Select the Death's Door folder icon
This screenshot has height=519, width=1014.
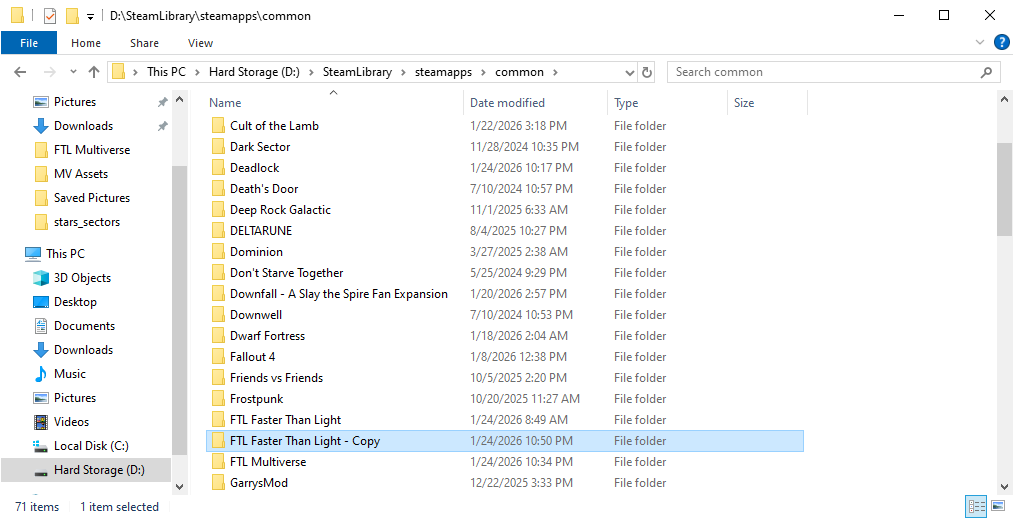pyautogui.click(x=218, y=189)
